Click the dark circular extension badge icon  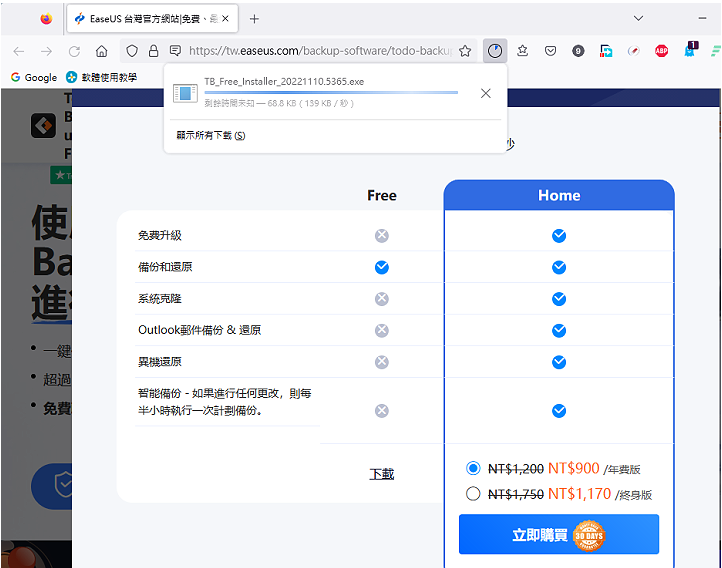[x=578, y=51]
